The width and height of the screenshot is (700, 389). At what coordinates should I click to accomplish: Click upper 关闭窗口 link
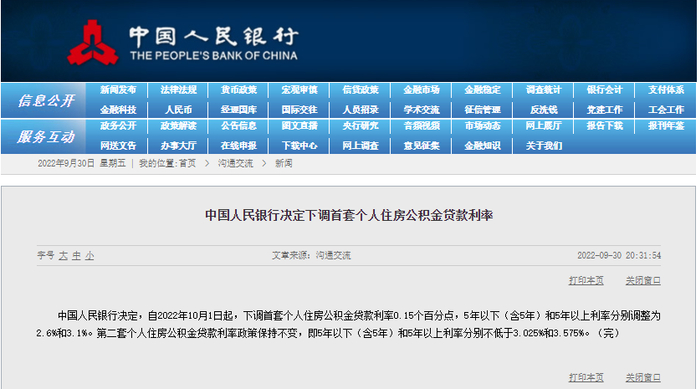(x=643, y=280)
